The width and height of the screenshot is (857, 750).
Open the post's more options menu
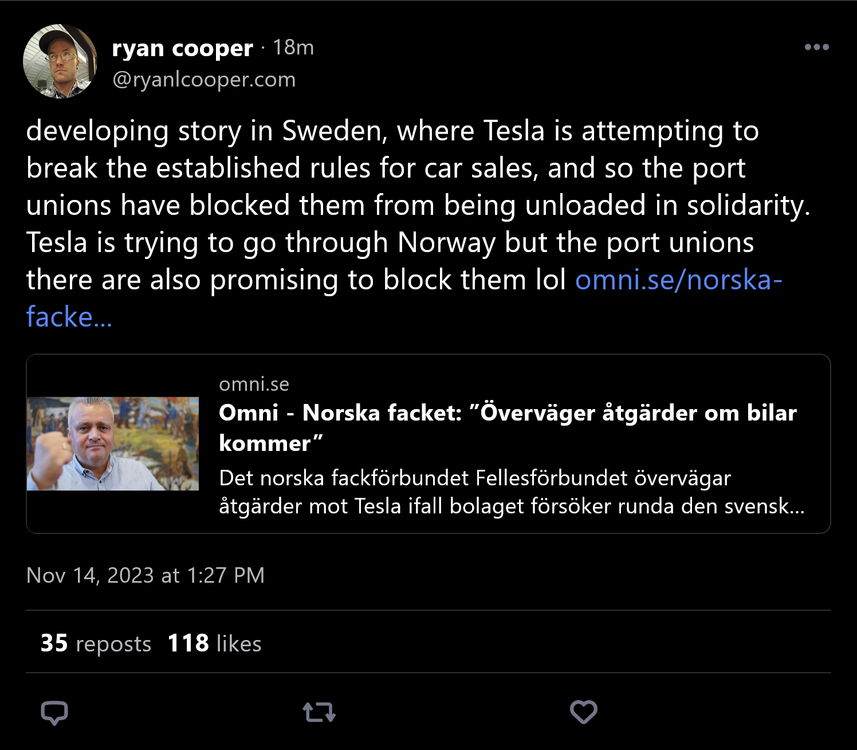tap(816, 47)
